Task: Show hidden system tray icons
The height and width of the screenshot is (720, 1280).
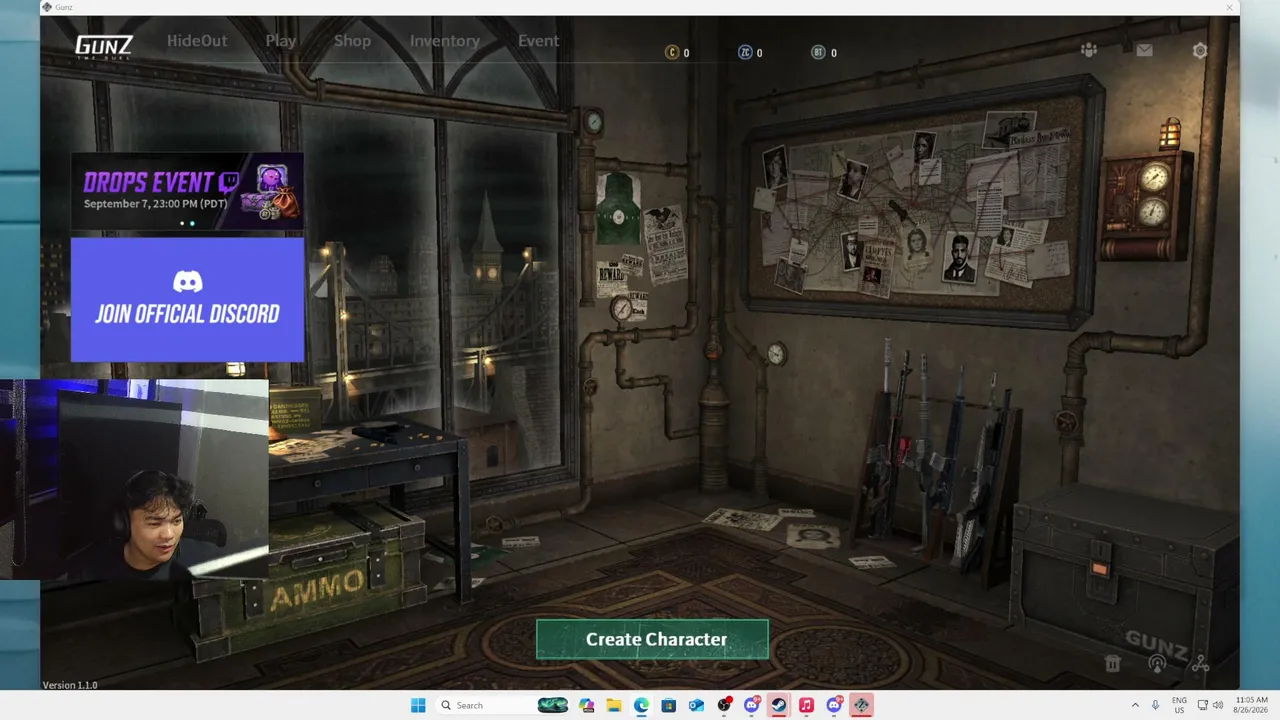Action: point(1135,705)
